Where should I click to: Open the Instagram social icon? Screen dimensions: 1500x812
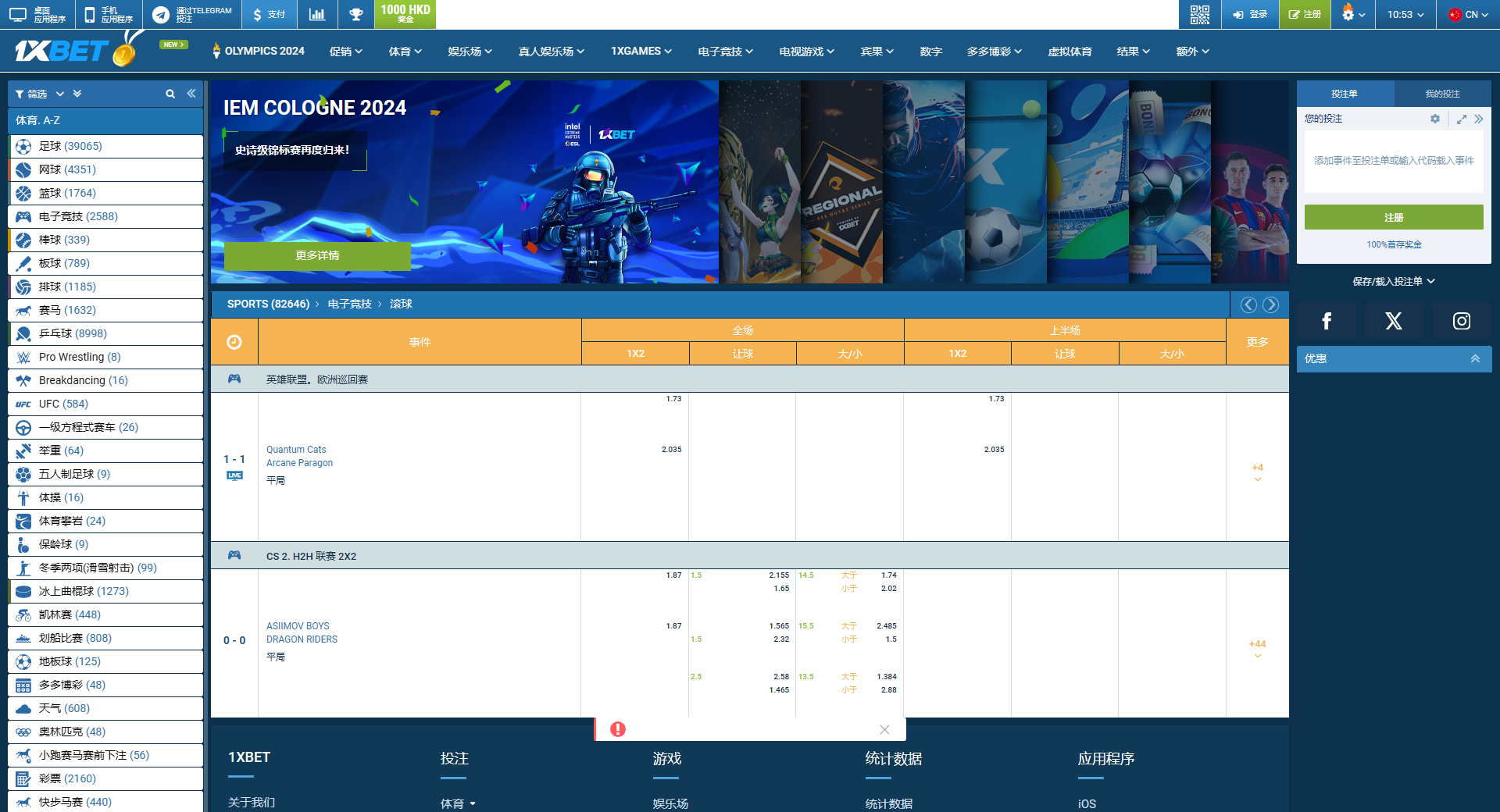pos(1461,321)
